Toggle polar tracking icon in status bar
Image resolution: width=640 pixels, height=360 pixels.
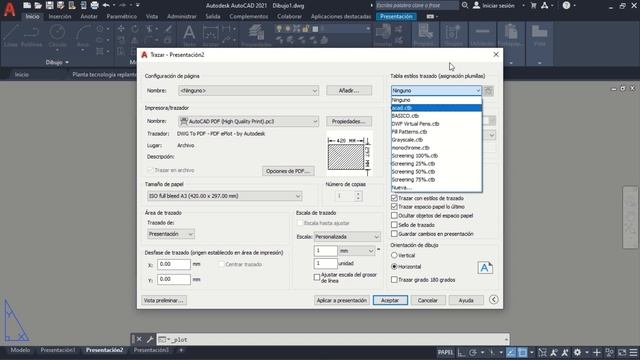473,352
